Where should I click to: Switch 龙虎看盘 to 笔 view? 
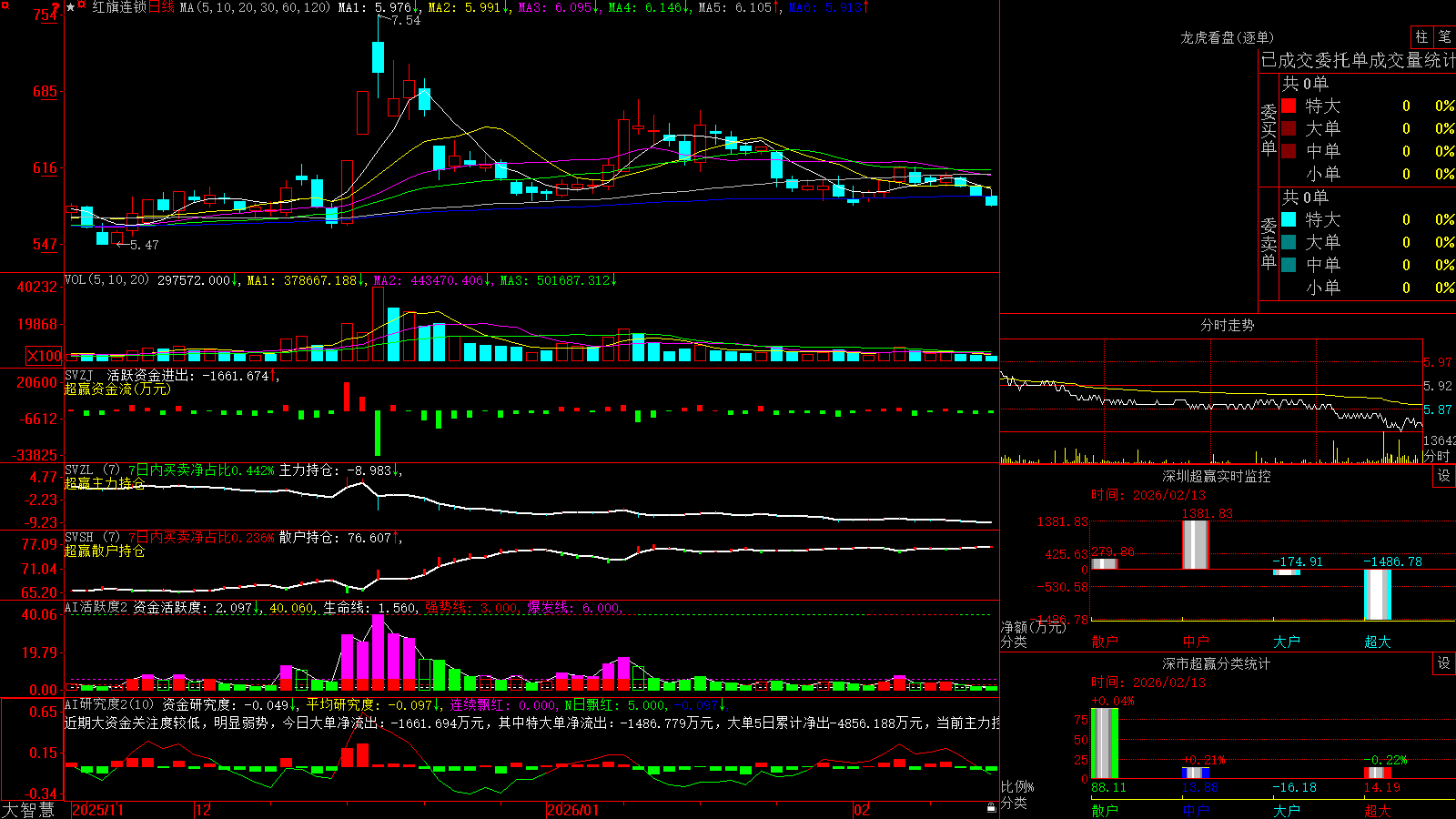[1444, 37]
